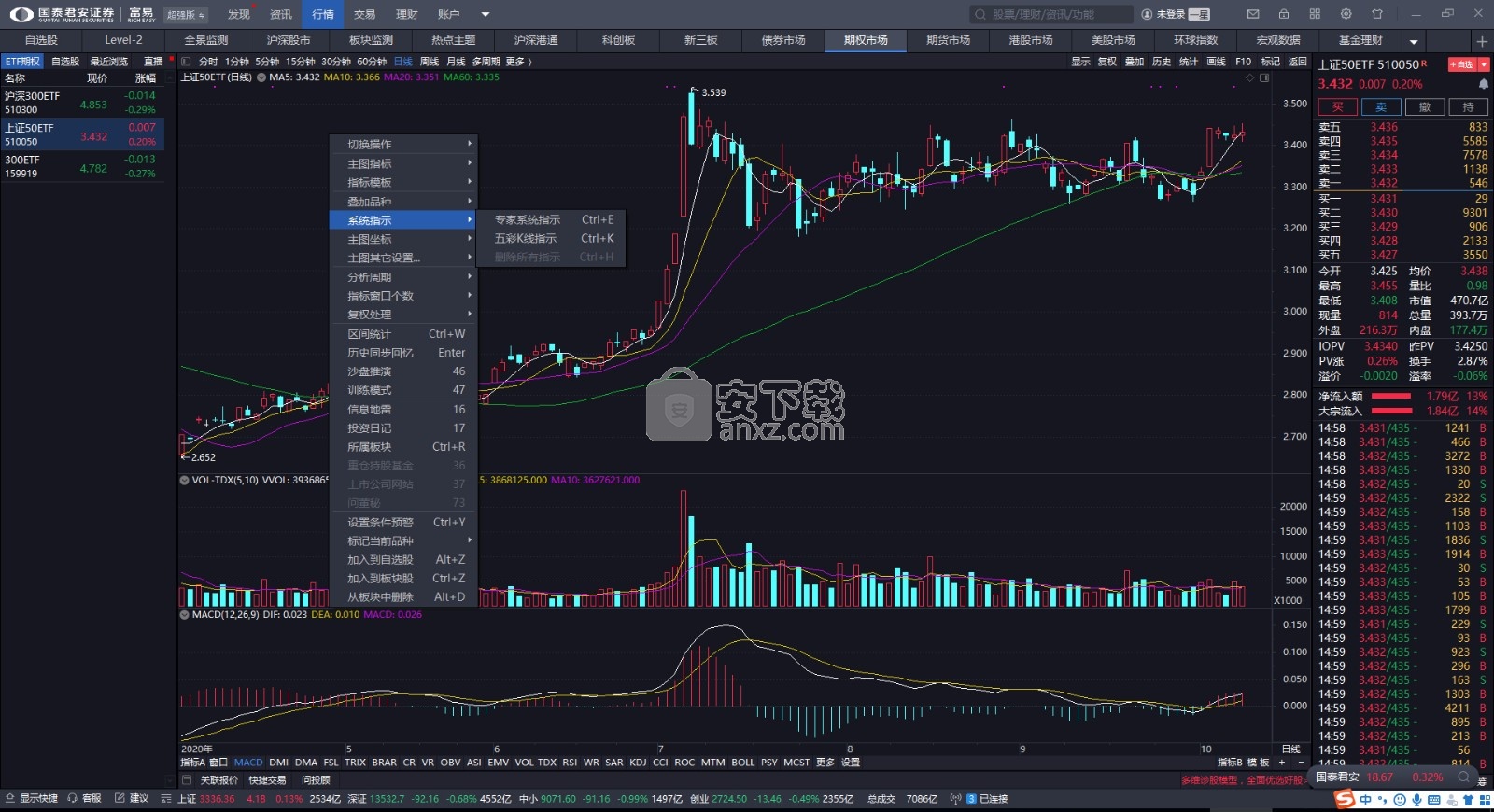Switch chart period to 5分钟
The image size is (1494, 812).
click(x=267, y=62)
